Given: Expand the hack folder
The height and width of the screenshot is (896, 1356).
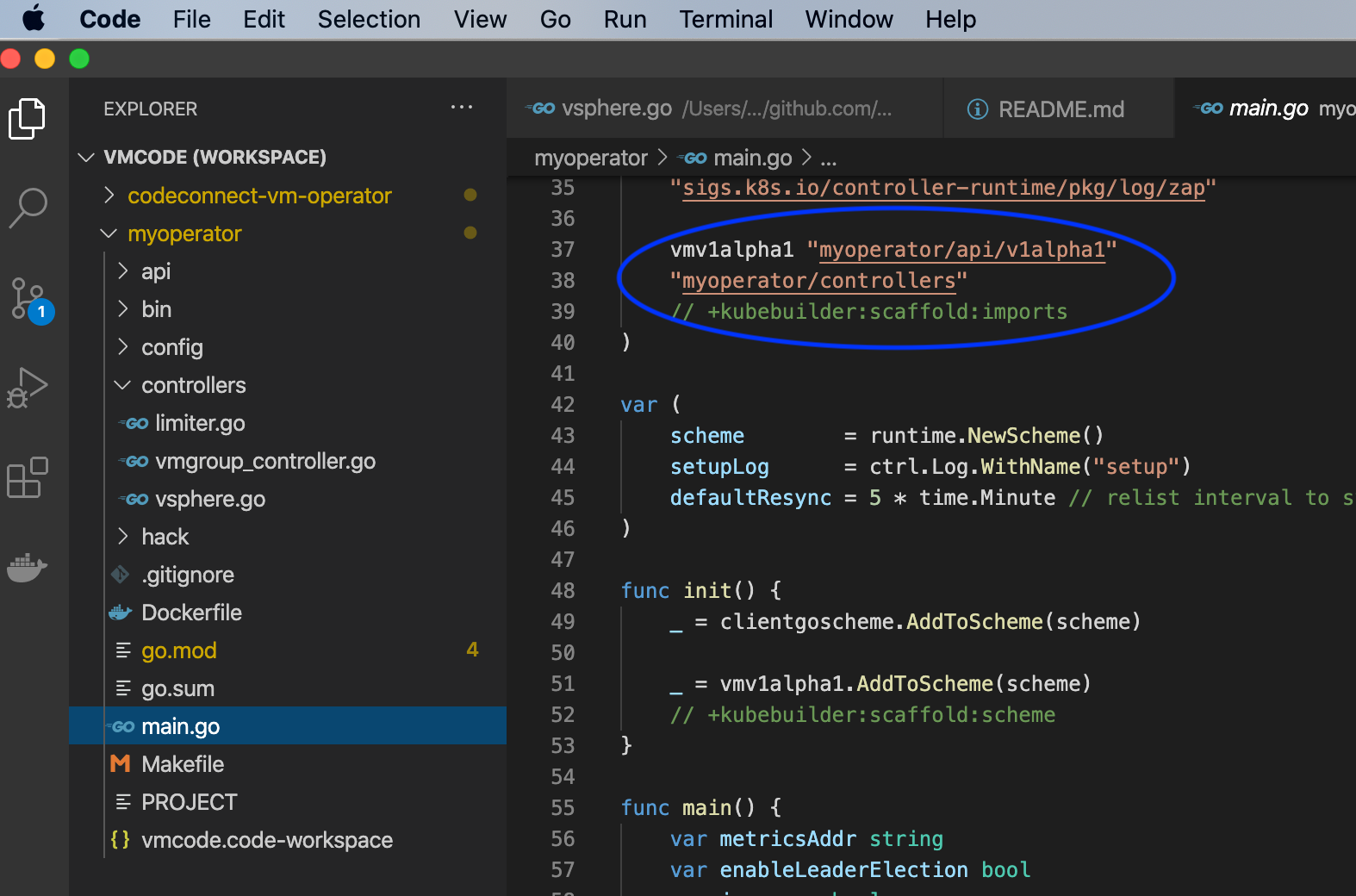Looking at the screenshot, I should [x=123, y=537].
